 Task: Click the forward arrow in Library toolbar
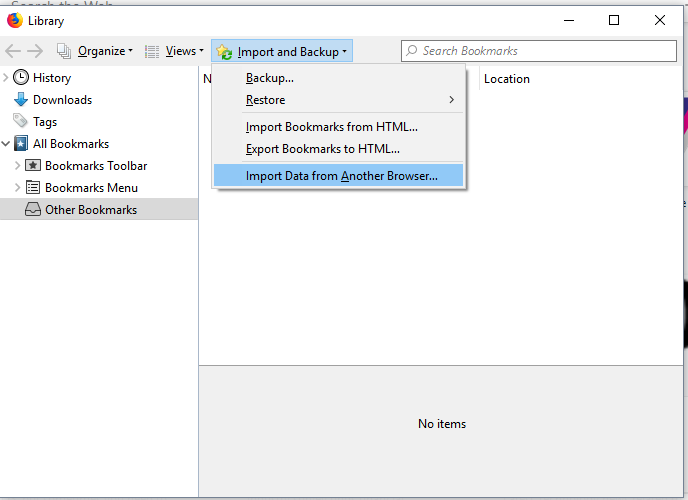[35, 51]
